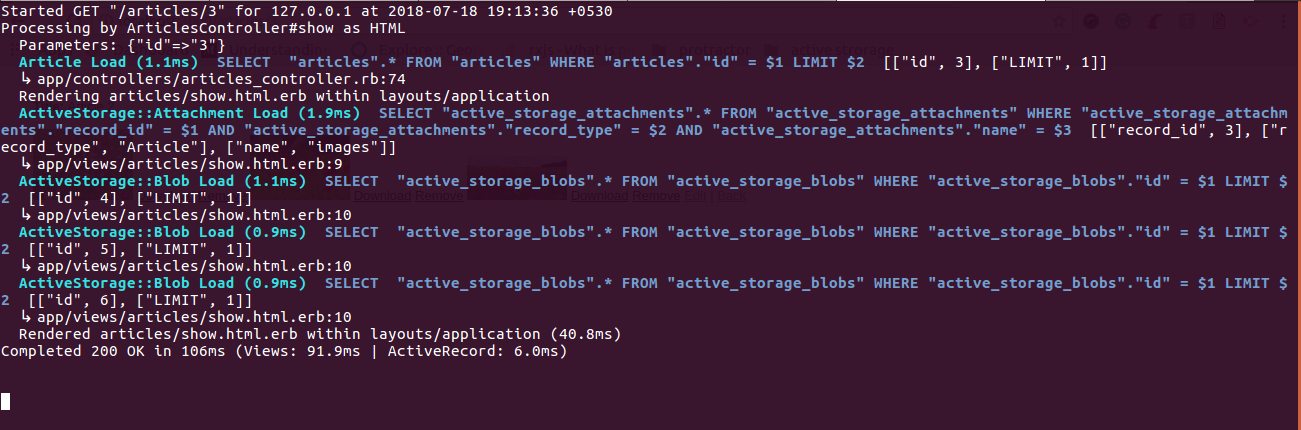This screenshot has width=1301, height=430.
Task: Click the leftmost faded Remove link
Action: (x=439, y=196)
